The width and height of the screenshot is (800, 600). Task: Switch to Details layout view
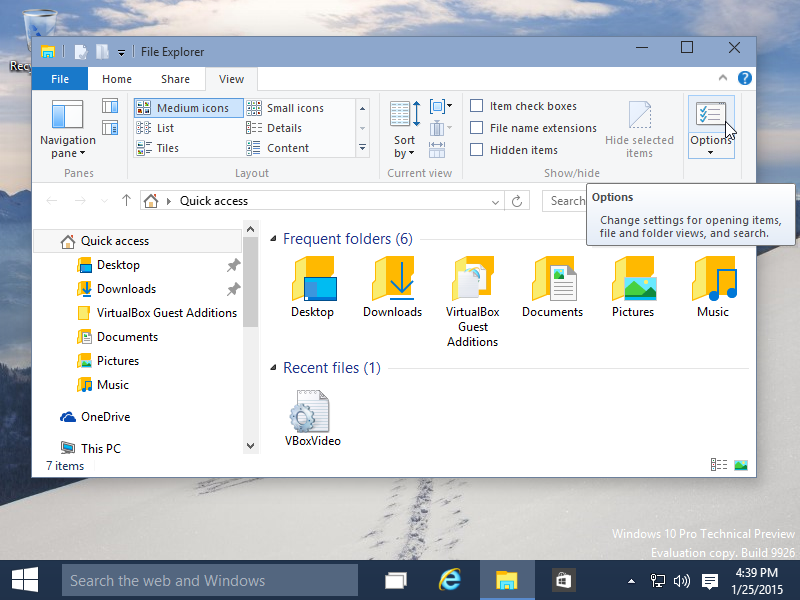pyautogui.click(x=292, y=127)
